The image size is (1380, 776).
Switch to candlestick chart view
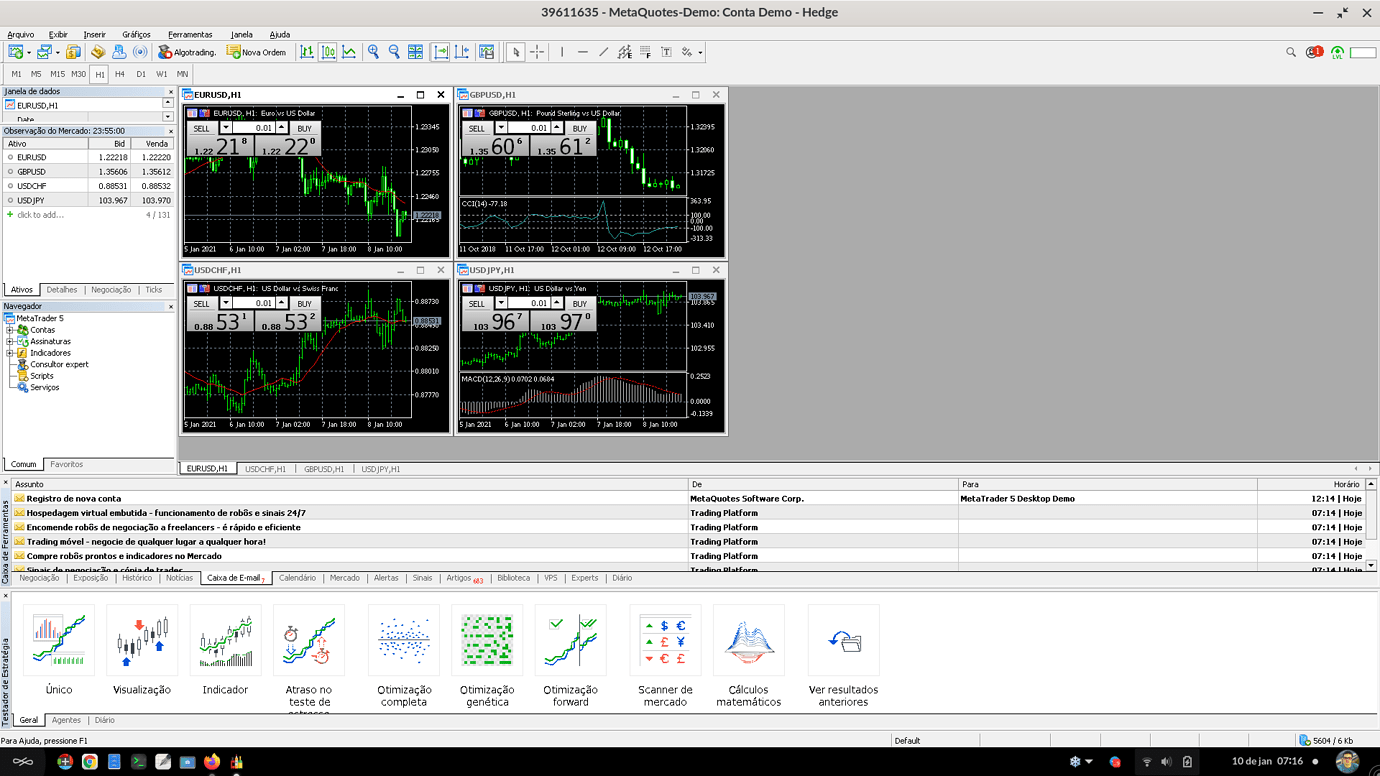point(328,52)
